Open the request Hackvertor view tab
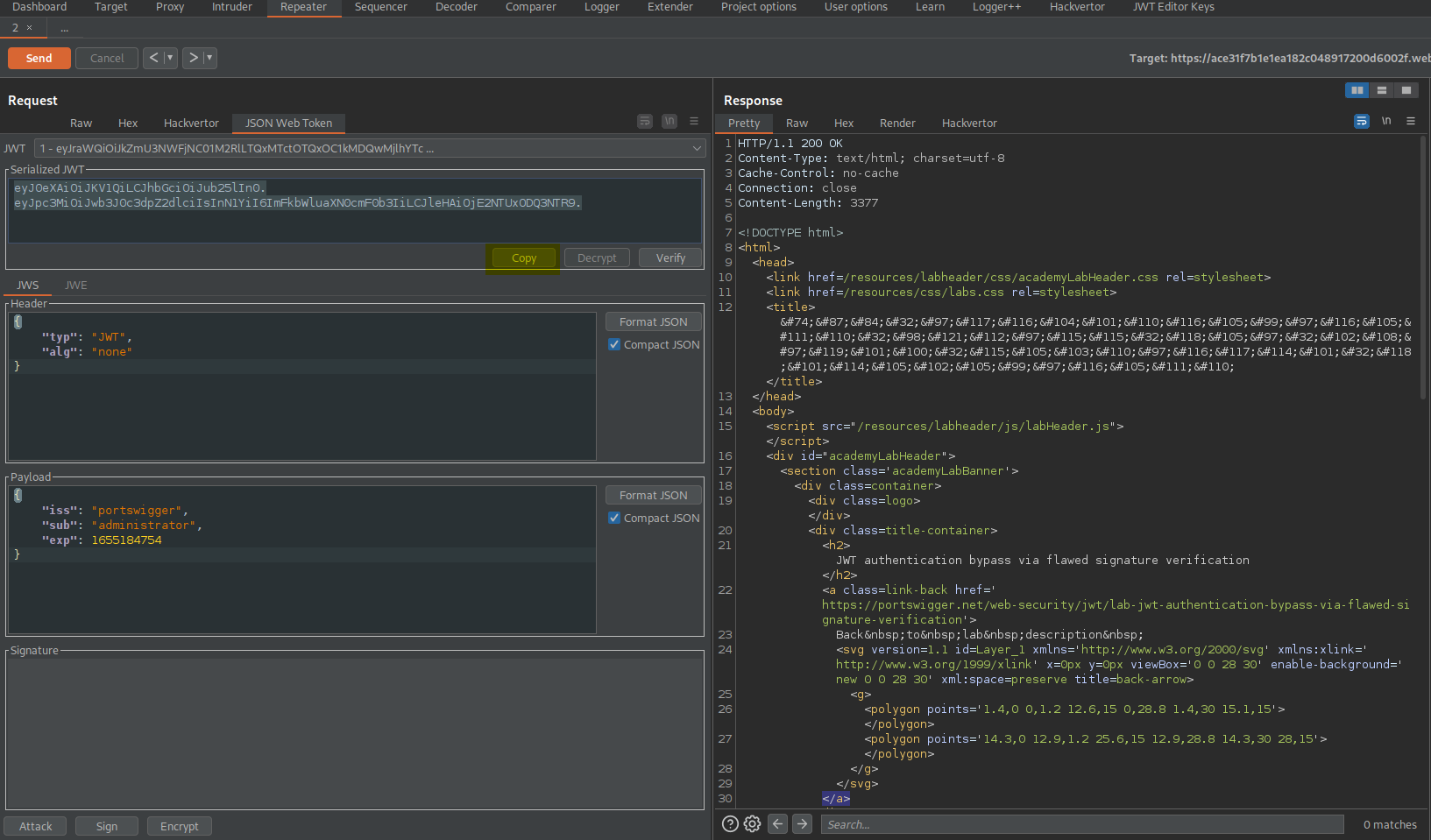The image size is (1431, 840). click(191, 124)
